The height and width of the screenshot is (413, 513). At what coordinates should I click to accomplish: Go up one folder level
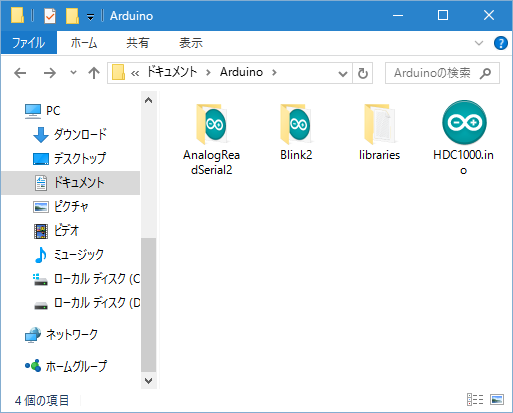tap(94, 73)
